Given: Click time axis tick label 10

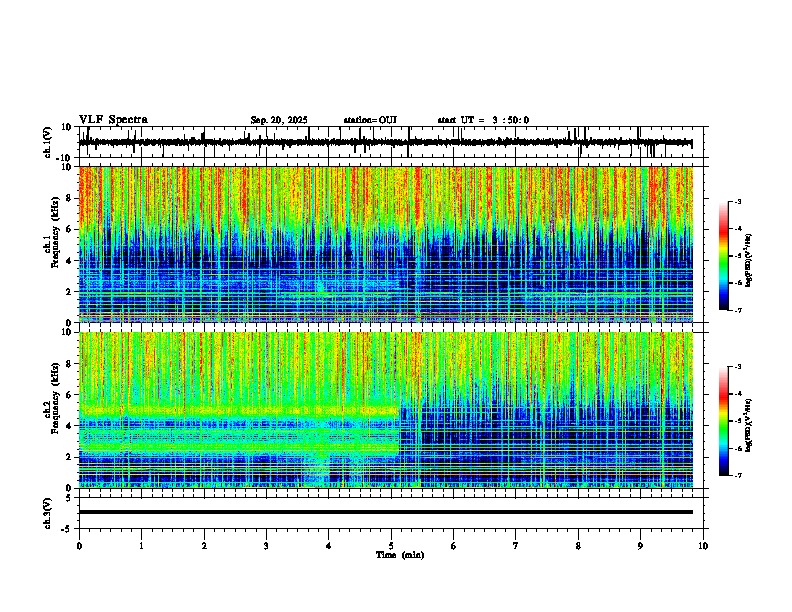Looking at the screenshot, I should coord(703,546).
